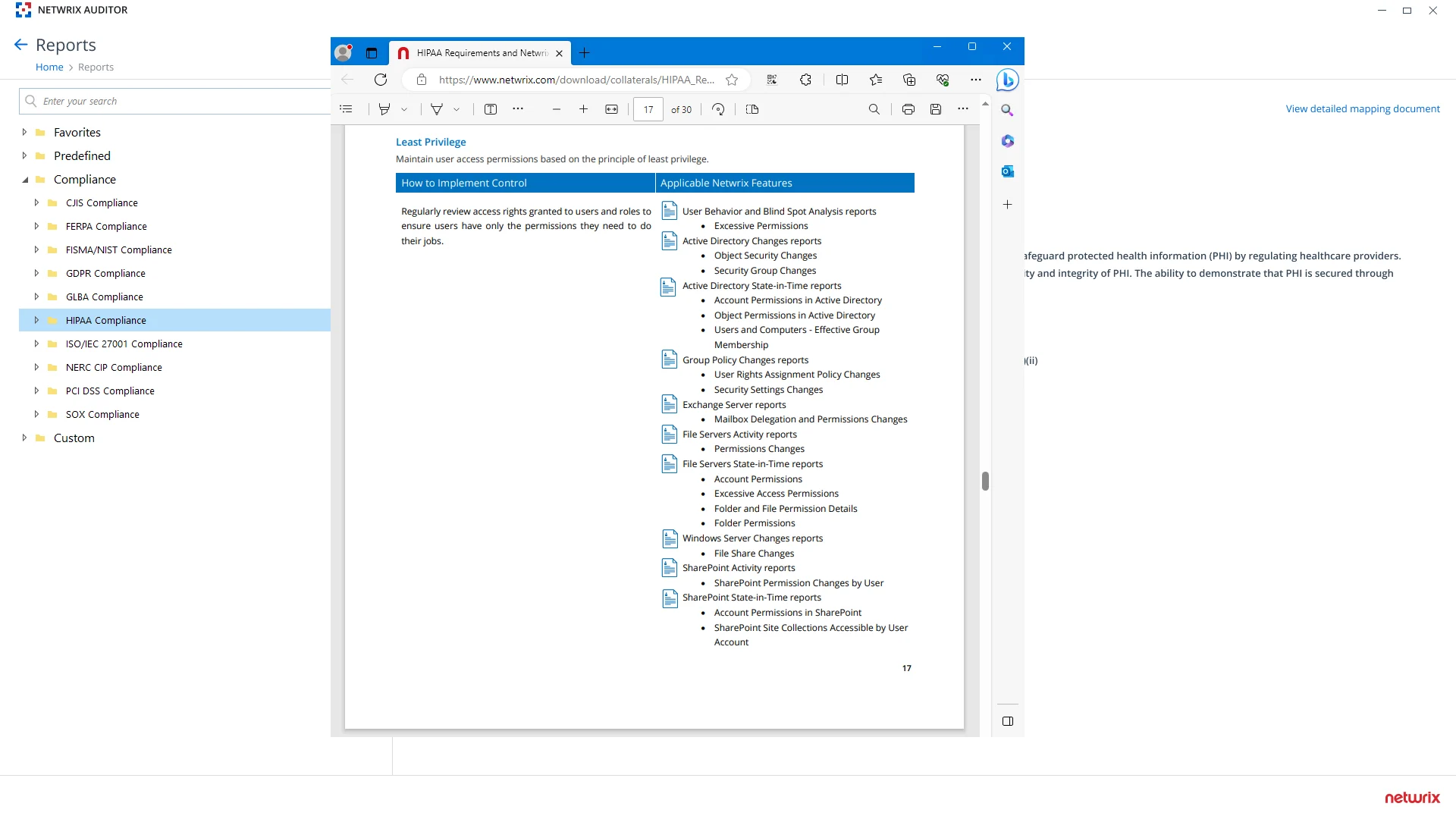Open more PDF toolbar options on the right

[963, 109]
